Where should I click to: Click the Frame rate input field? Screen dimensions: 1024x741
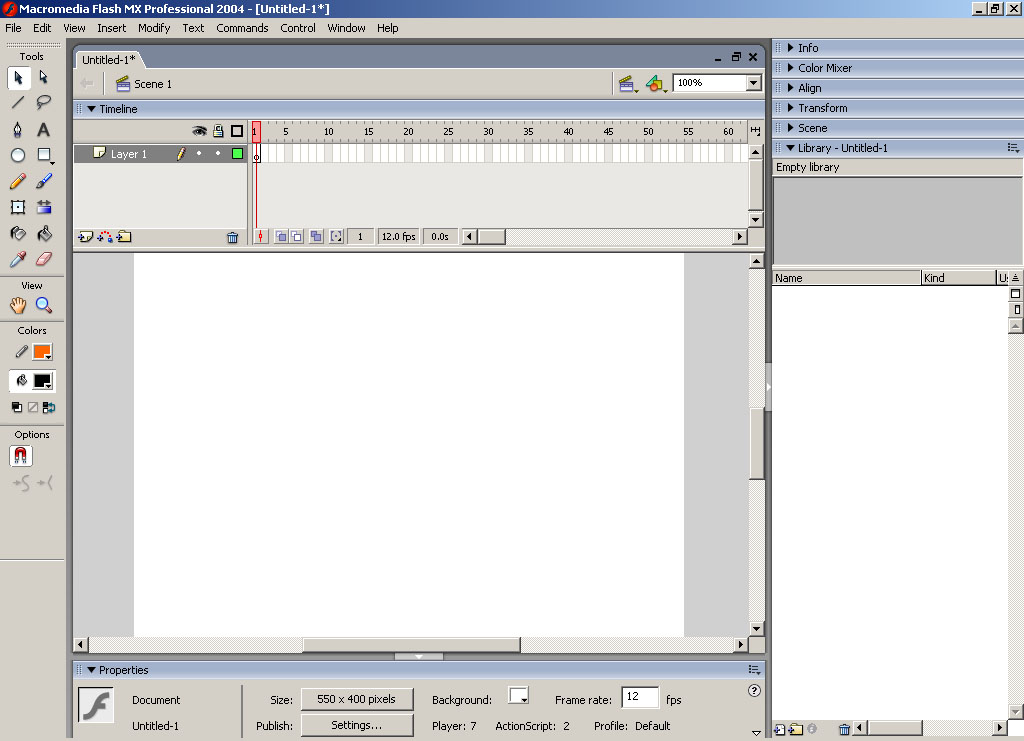pos(639,698)
